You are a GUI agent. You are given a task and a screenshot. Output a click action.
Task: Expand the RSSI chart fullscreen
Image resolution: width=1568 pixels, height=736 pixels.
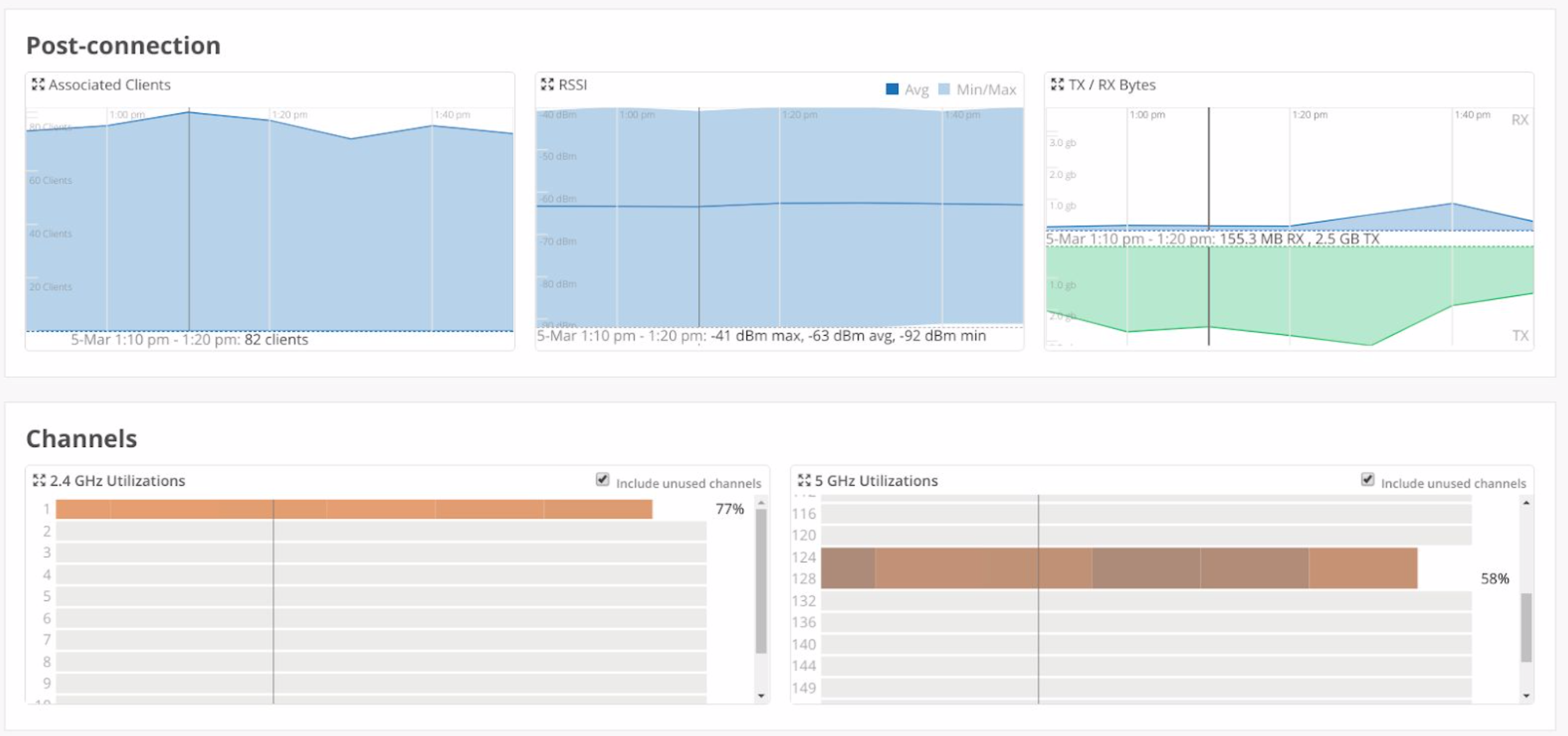547,84
